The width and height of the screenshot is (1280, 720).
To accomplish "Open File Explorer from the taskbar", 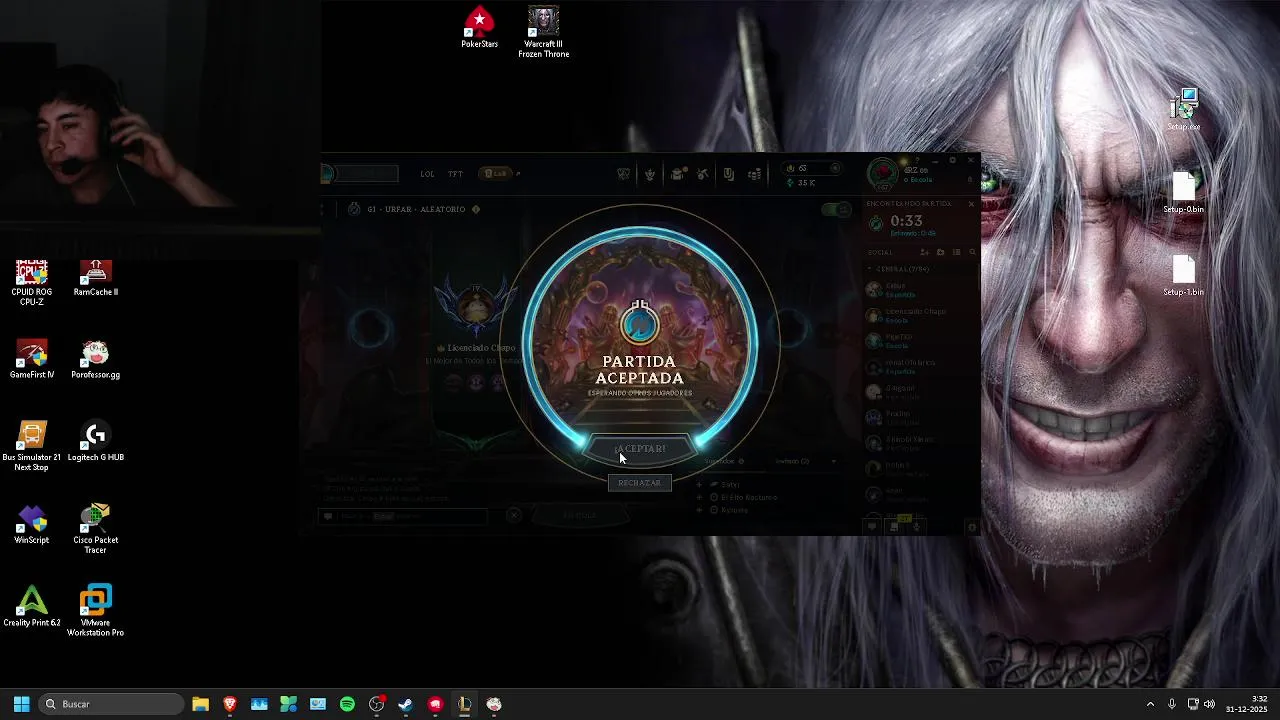I will pyautogui.click(x=200, y=704).
